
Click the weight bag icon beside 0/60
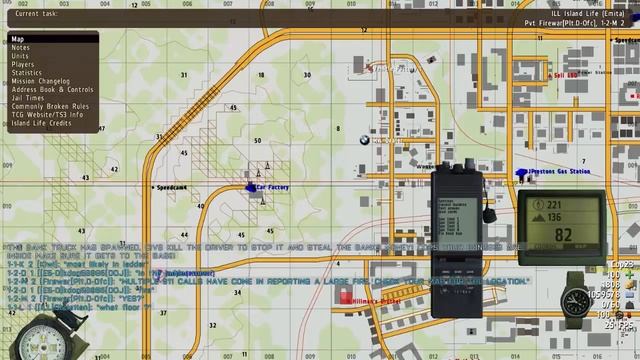click(630, 305)
